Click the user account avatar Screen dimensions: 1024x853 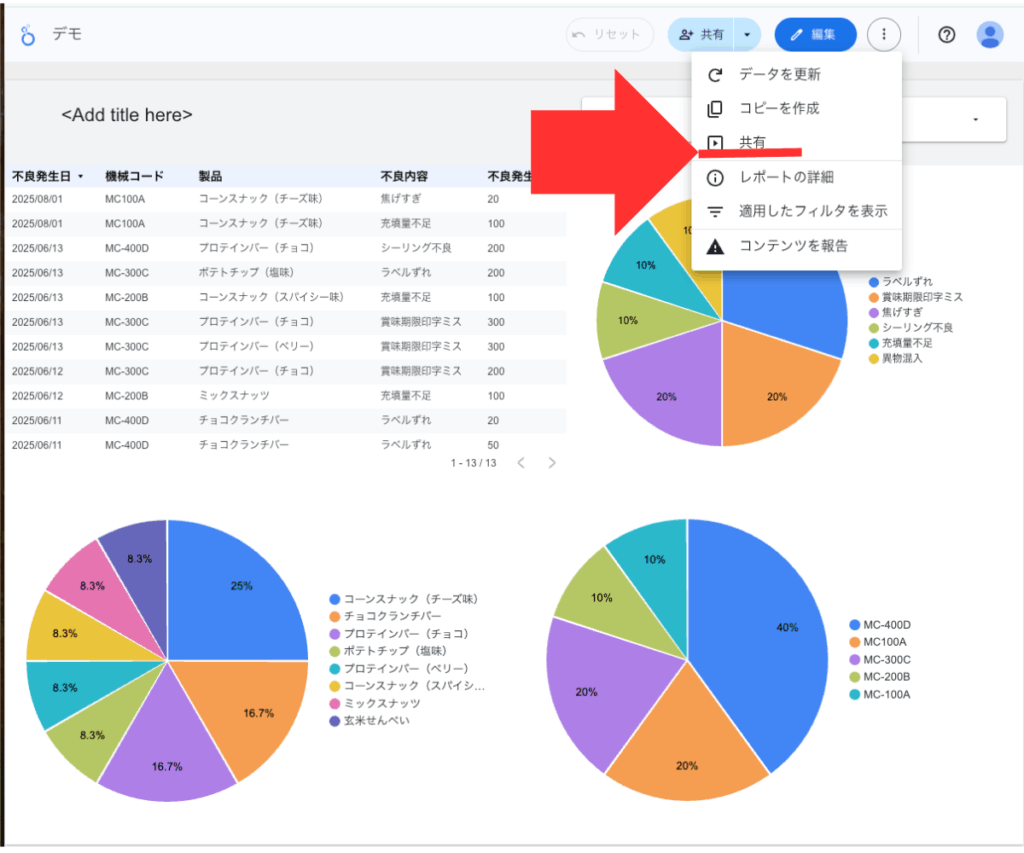coord(990,35)
